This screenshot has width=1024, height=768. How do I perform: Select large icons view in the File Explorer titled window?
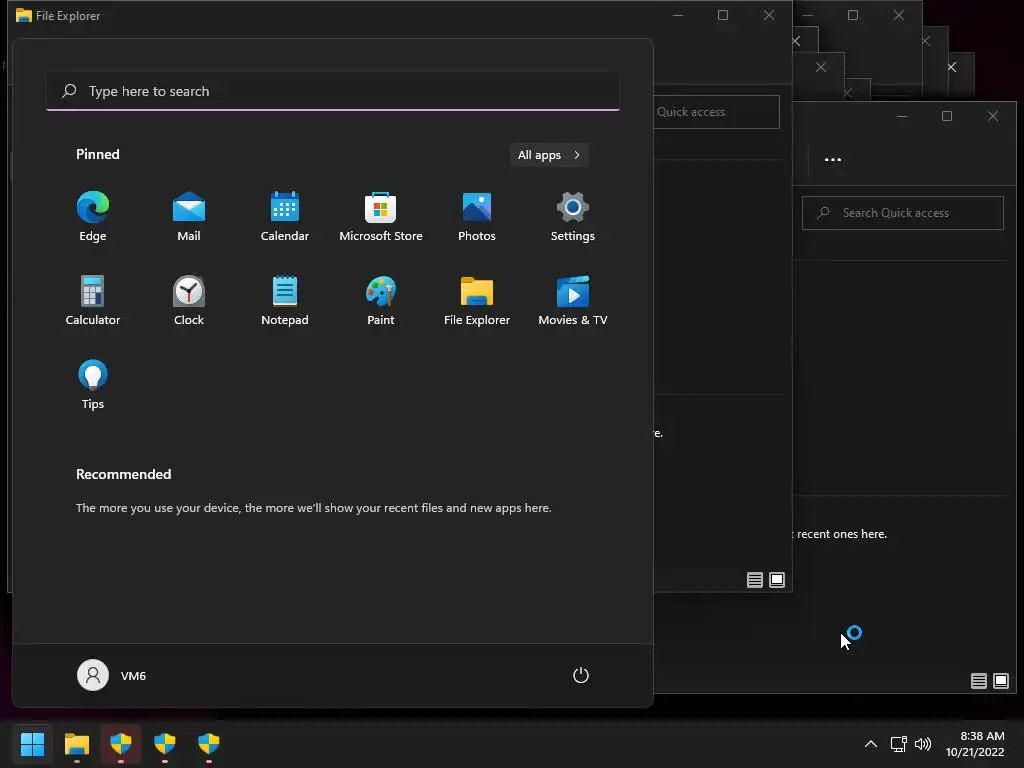tap(777, 580)
